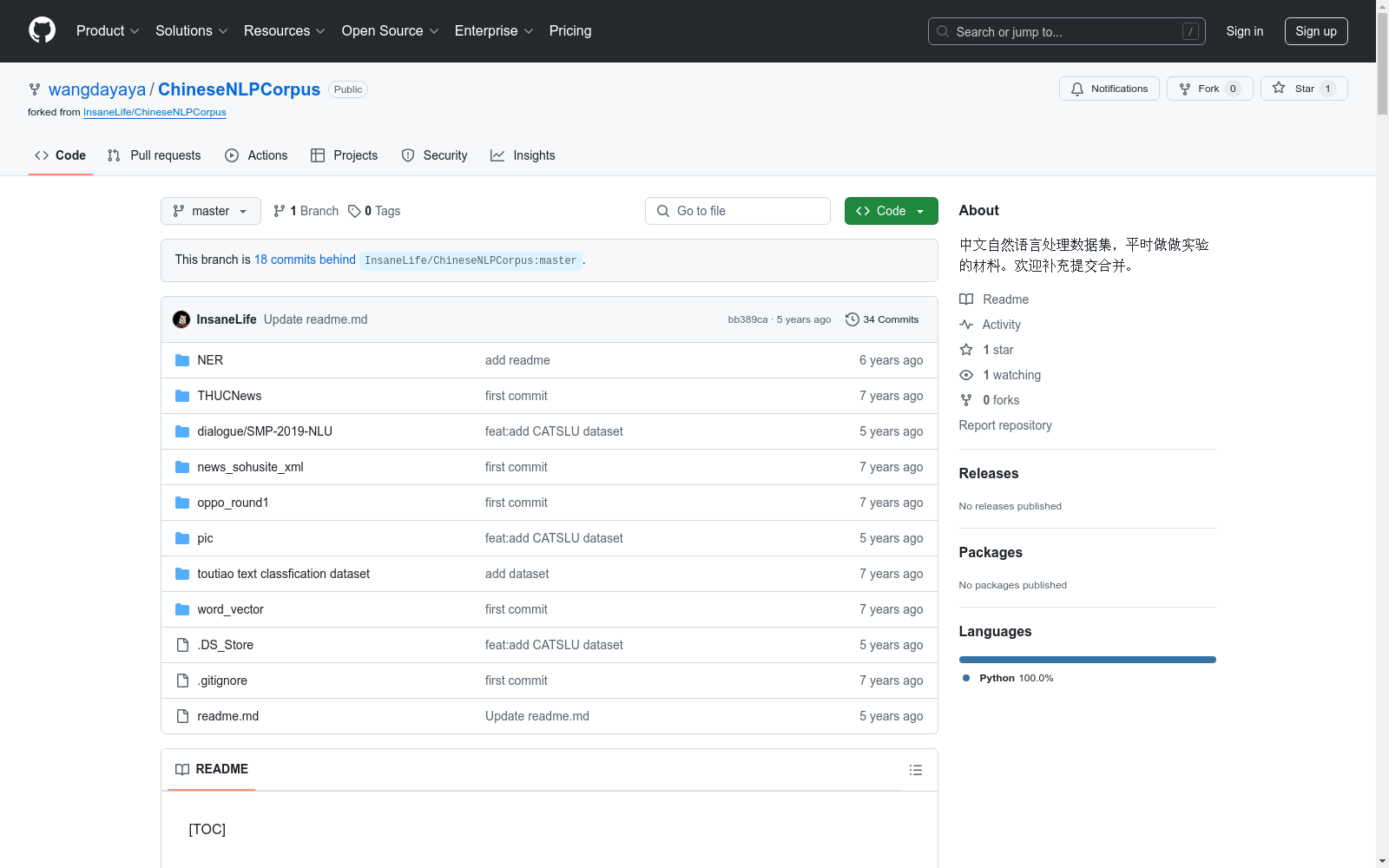Click the magnifier icon in the top search bar
1389x868 pixels.
click(x=943, y=31)
